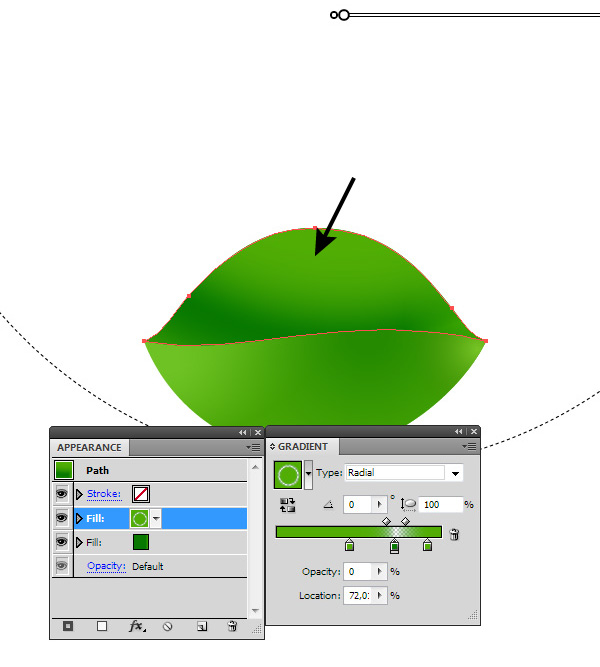The height and width of the screenshot is (667, 600).
Task: Click Duplicate Selected Item icon
Action: tap(201, 627)
